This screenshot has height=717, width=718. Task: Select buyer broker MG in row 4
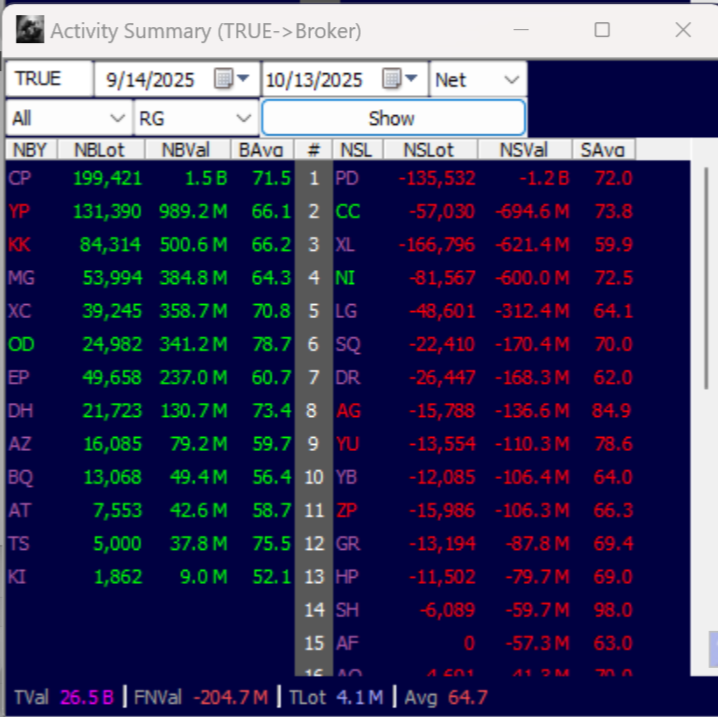pyautogui.click(x=21, y=277)
